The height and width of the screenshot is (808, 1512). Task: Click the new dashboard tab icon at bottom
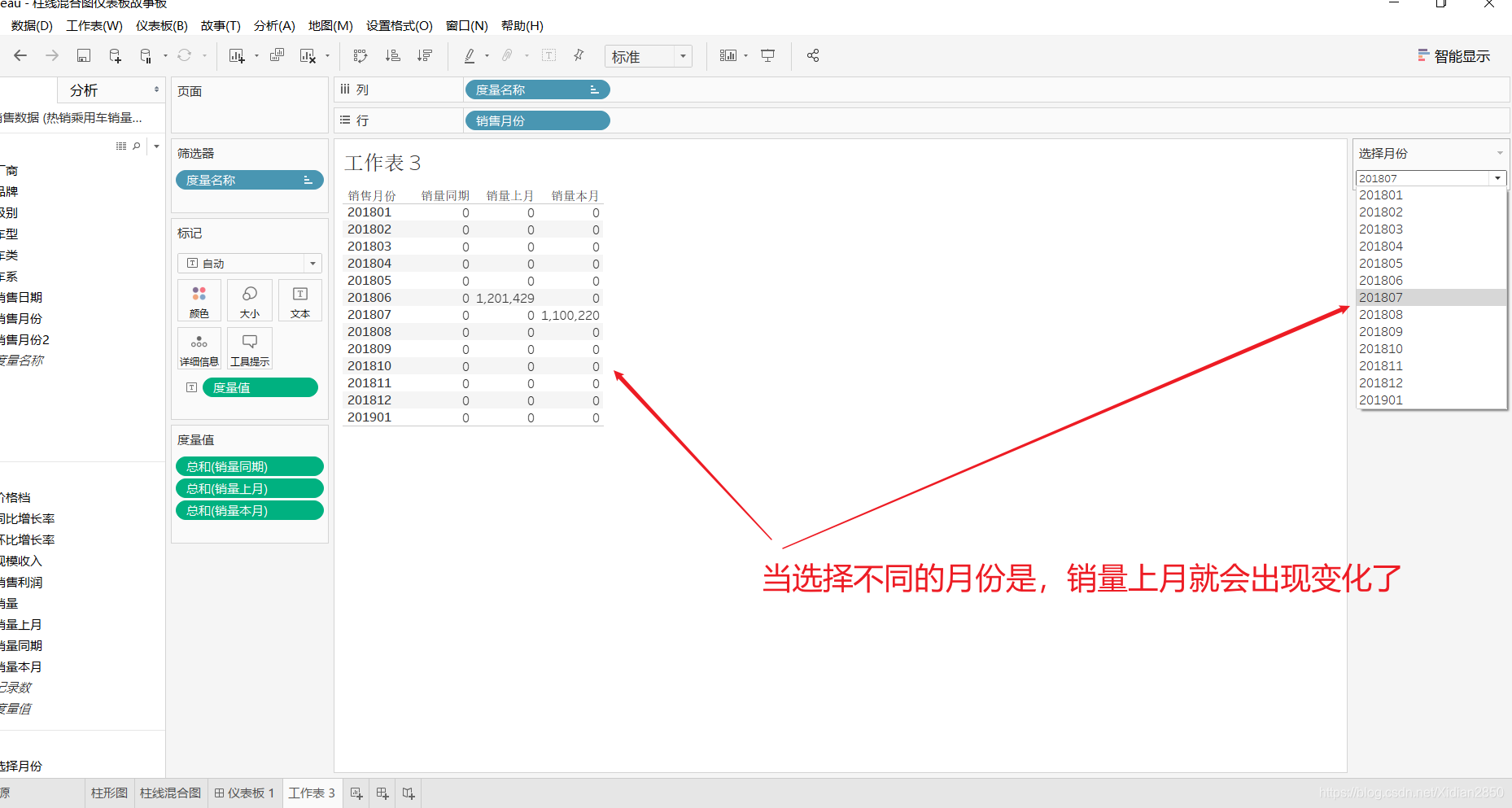382,793
